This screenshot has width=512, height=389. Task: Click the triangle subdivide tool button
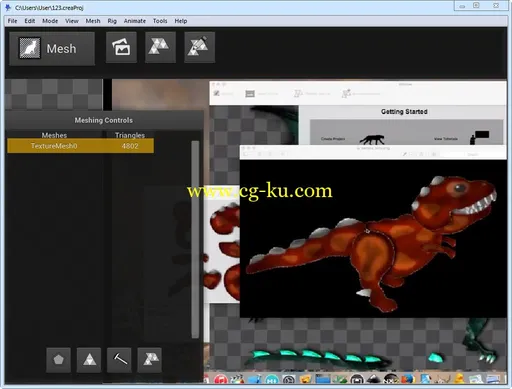89,360
